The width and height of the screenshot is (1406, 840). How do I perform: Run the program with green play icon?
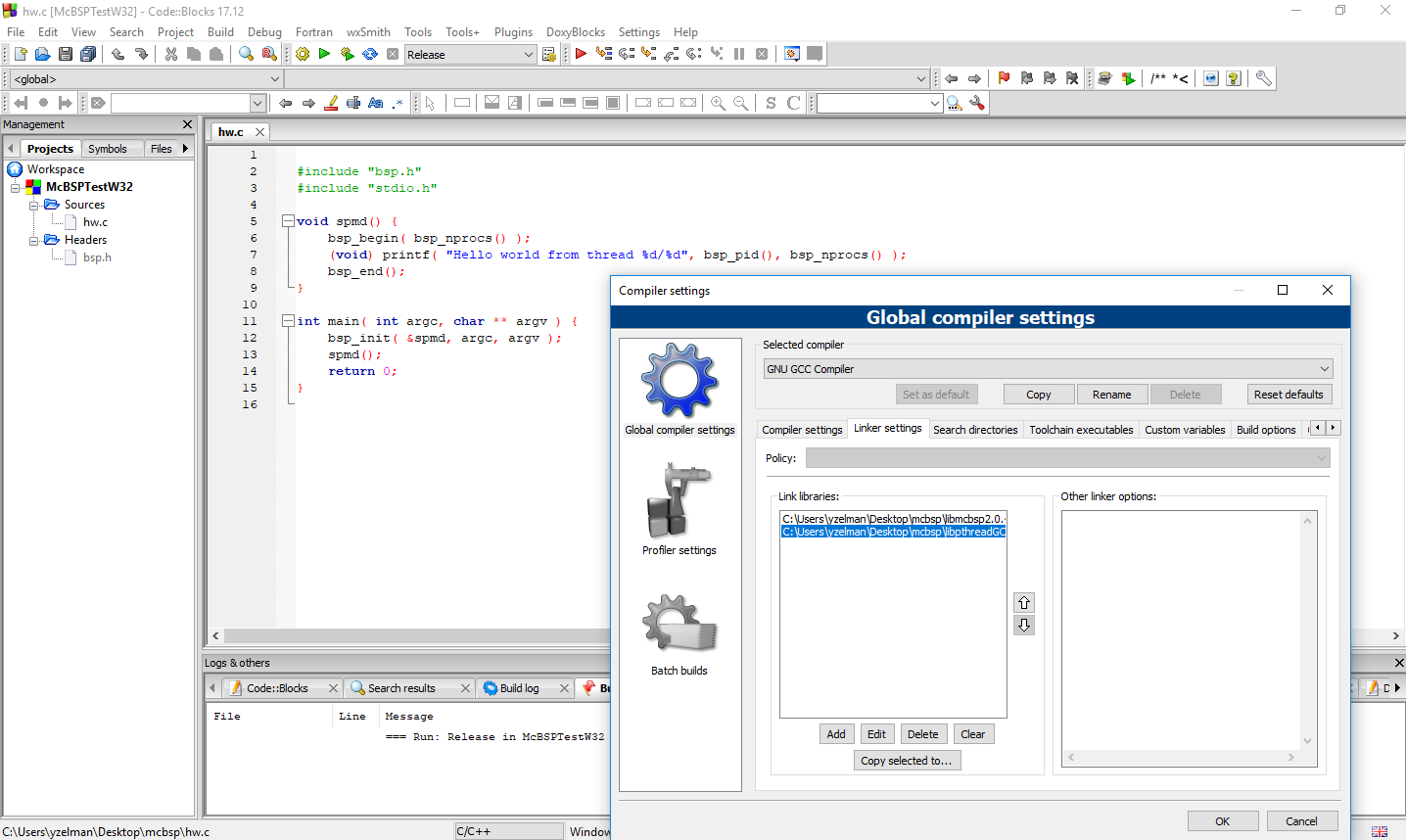(324, 54)
